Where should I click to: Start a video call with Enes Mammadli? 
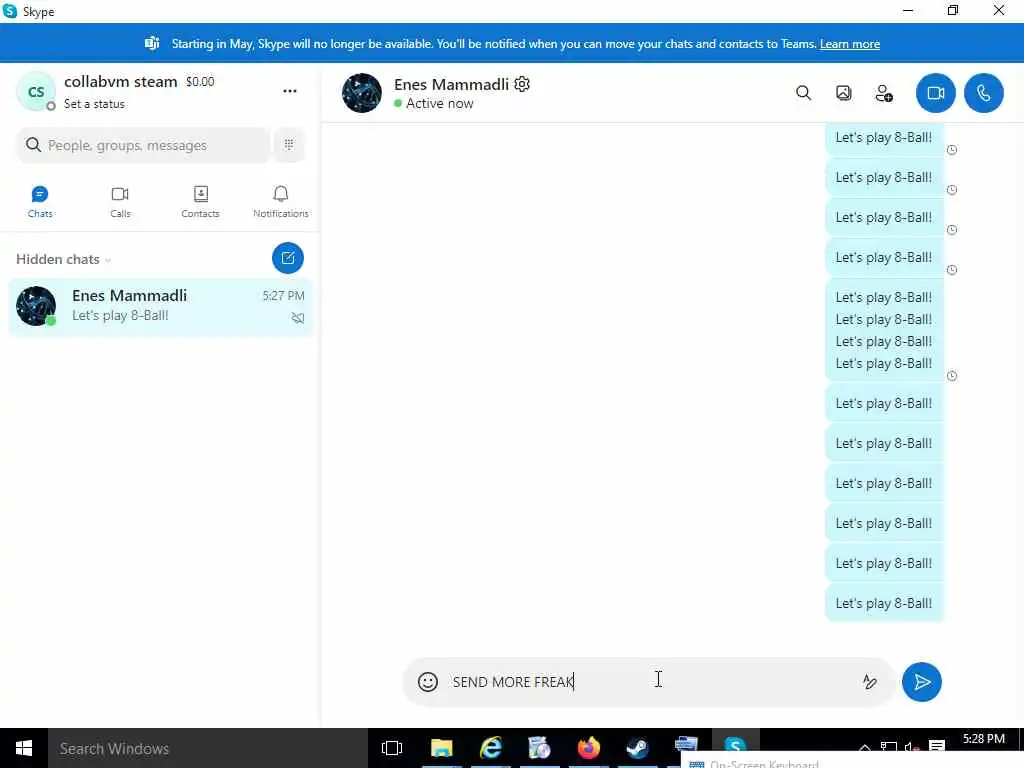(935, 93)
